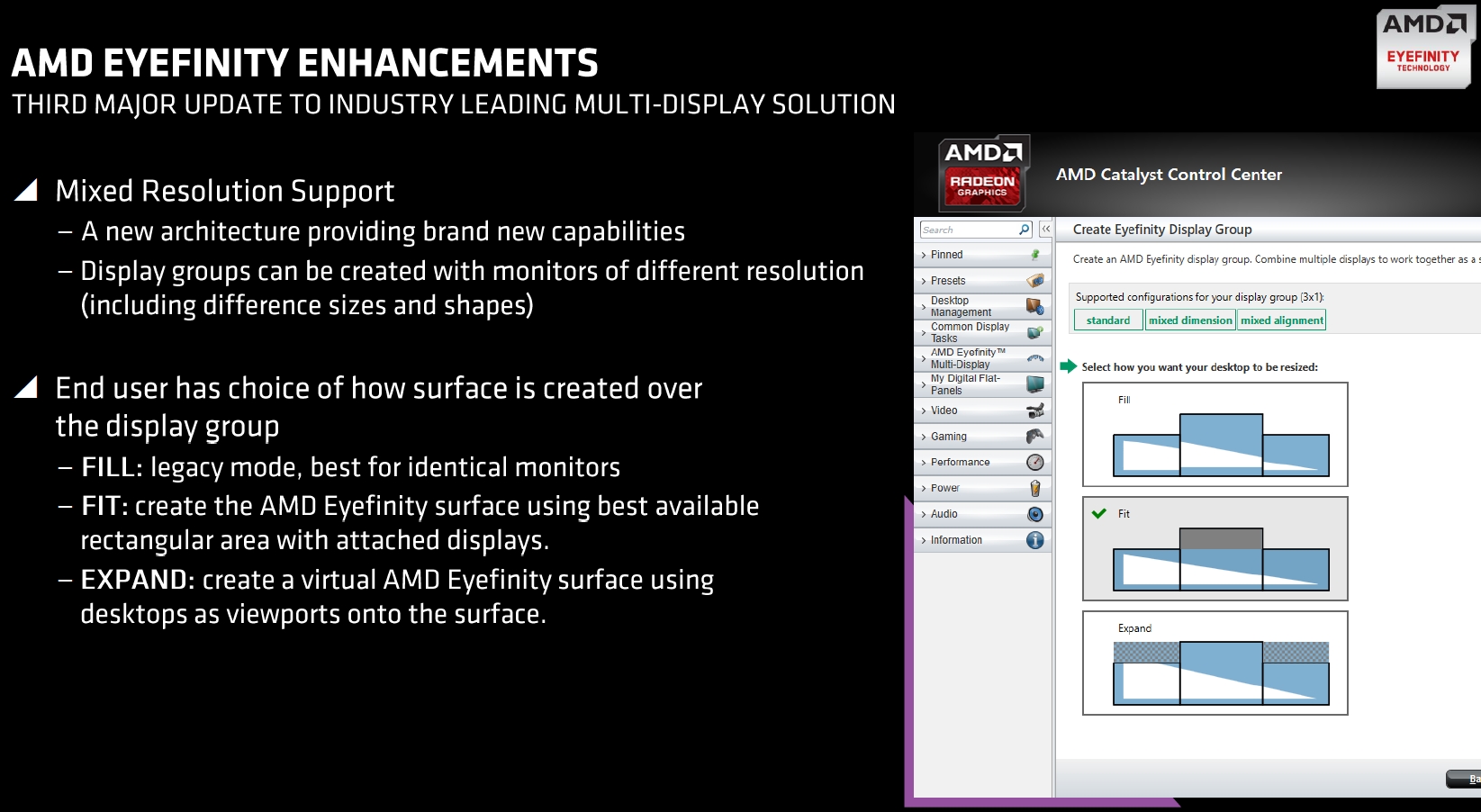
Task: Expand the Gaming section chevron
Action: tap(924, 437)
